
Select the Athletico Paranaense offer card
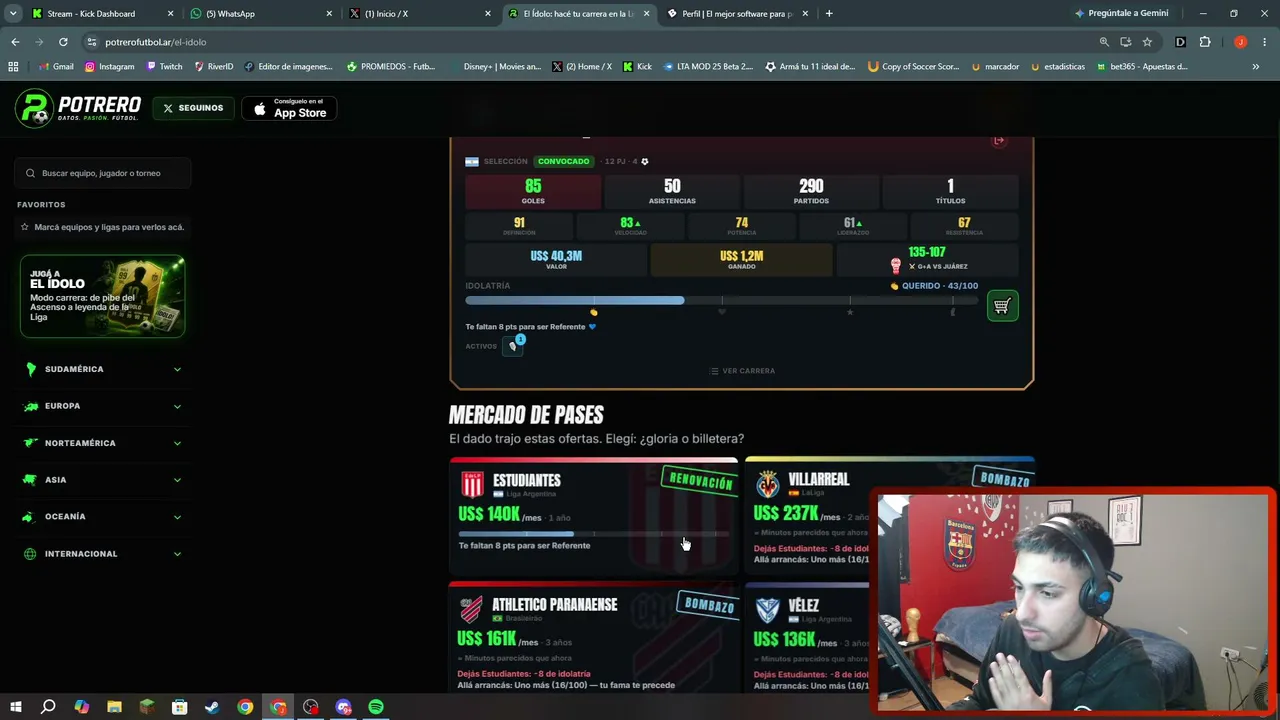click(594, 638)
